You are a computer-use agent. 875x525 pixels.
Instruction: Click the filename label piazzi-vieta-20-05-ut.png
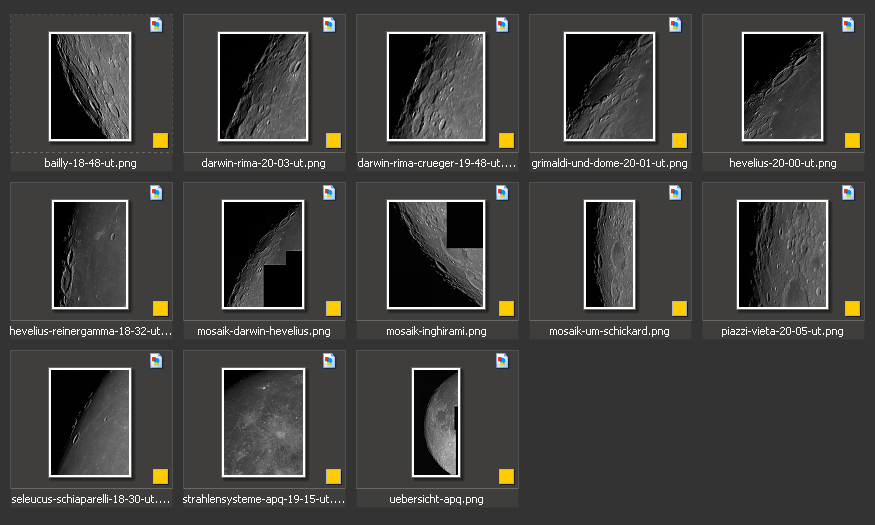(782, 331)
